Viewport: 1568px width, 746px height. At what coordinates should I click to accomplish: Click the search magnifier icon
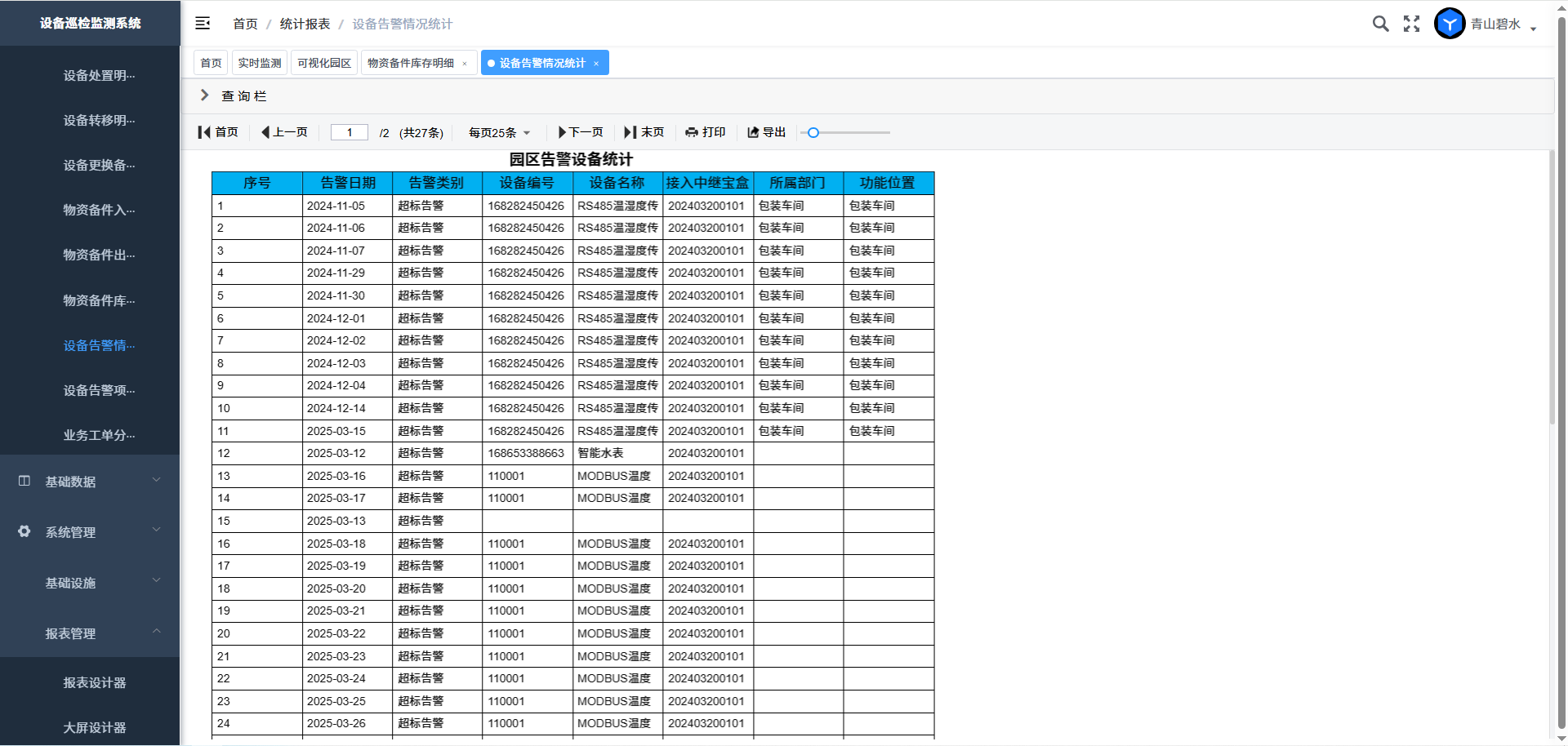pyautogui.click(x=1380, y=24)
